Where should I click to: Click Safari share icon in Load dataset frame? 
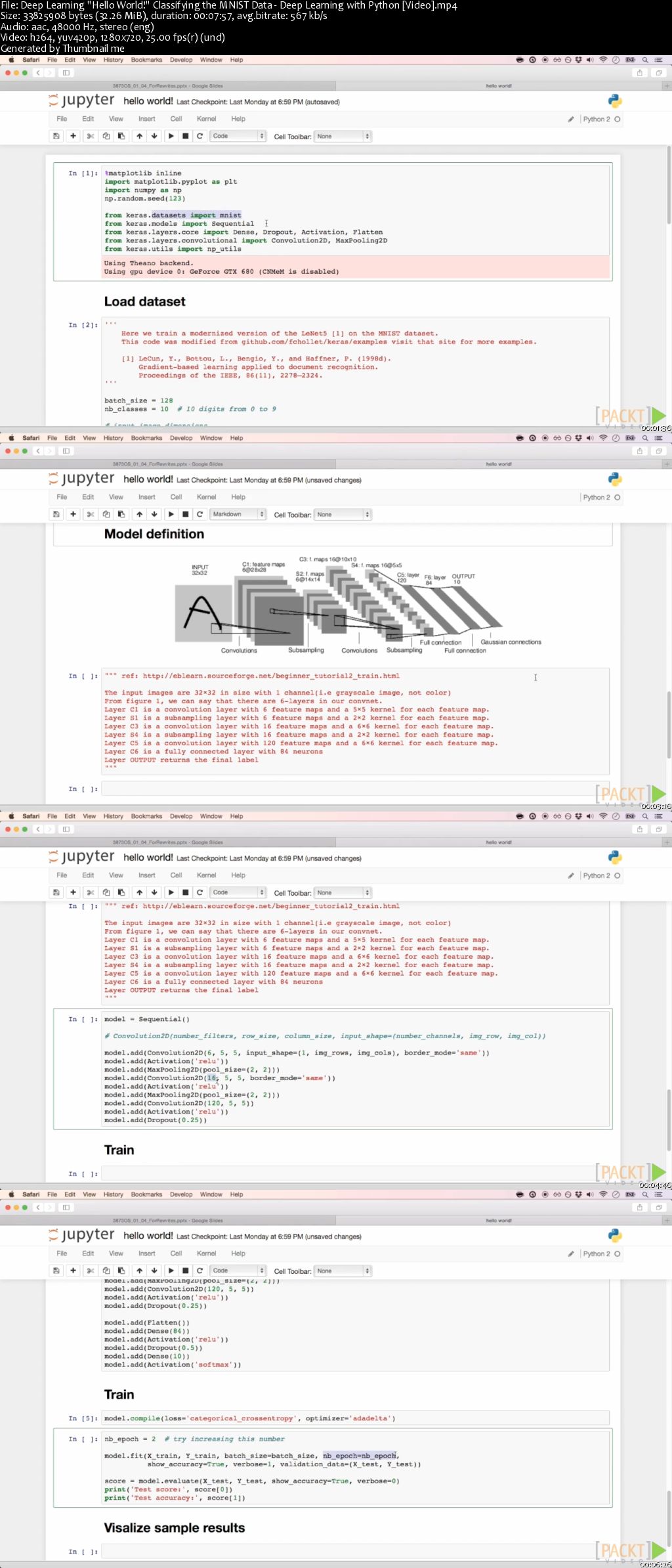coord(640,73)
